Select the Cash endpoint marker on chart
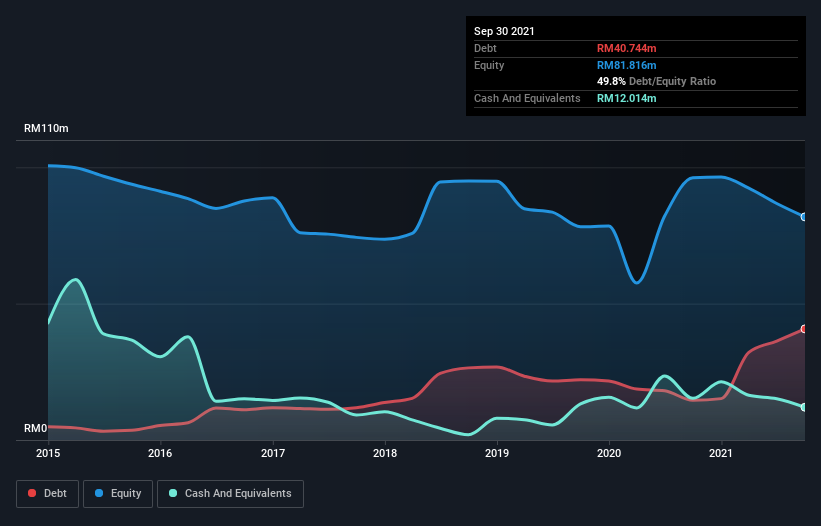The height and width of the screenshot is (526, 821). pyautogui.click(x=804, y=407)
